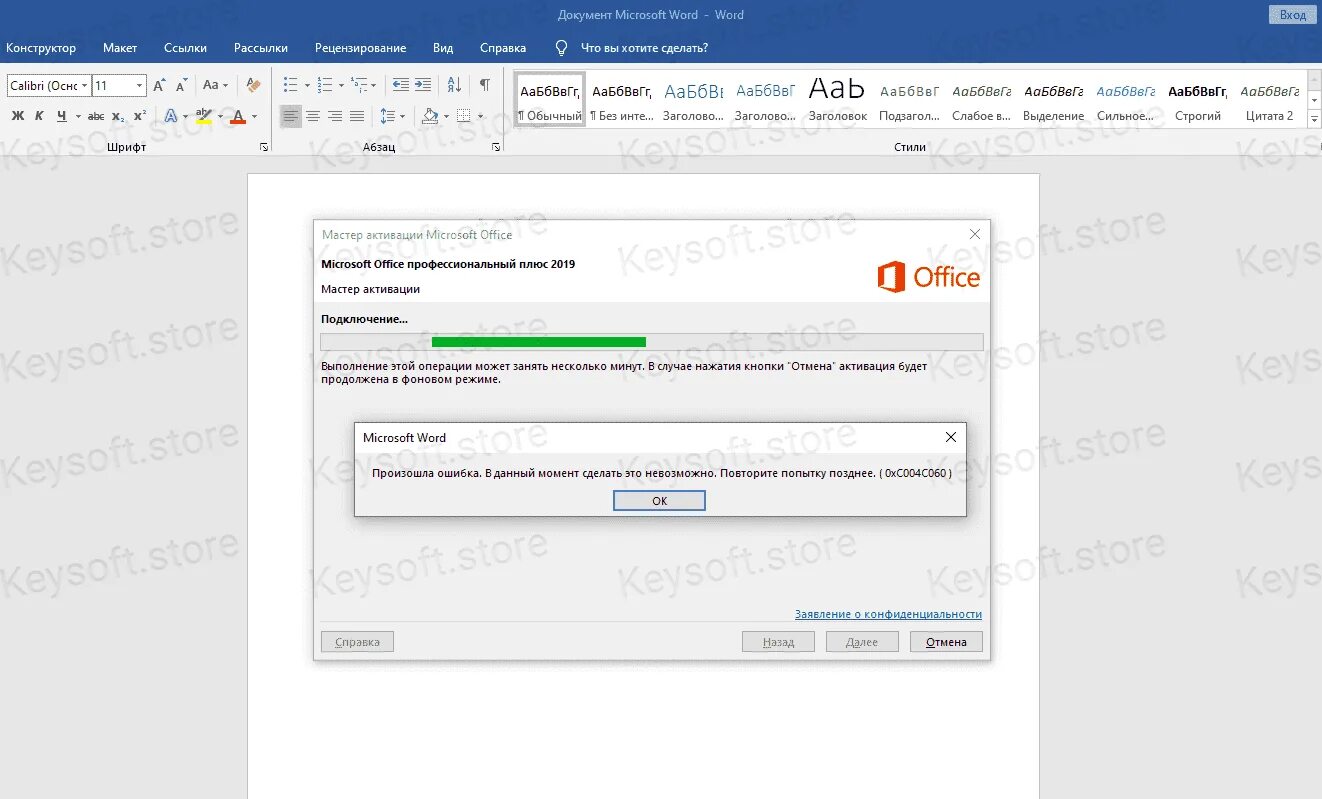
Task: Center align the text
Action: point(312,116)
